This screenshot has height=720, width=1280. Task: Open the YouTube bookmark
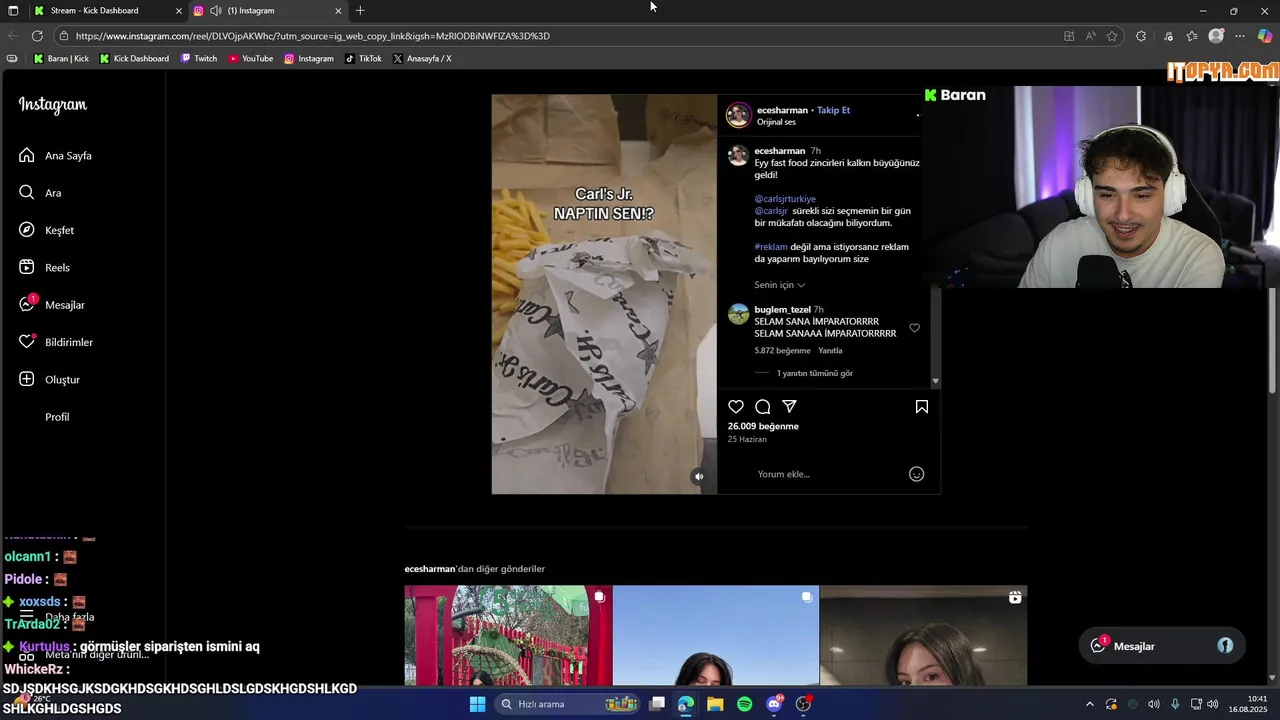(250, 59)
